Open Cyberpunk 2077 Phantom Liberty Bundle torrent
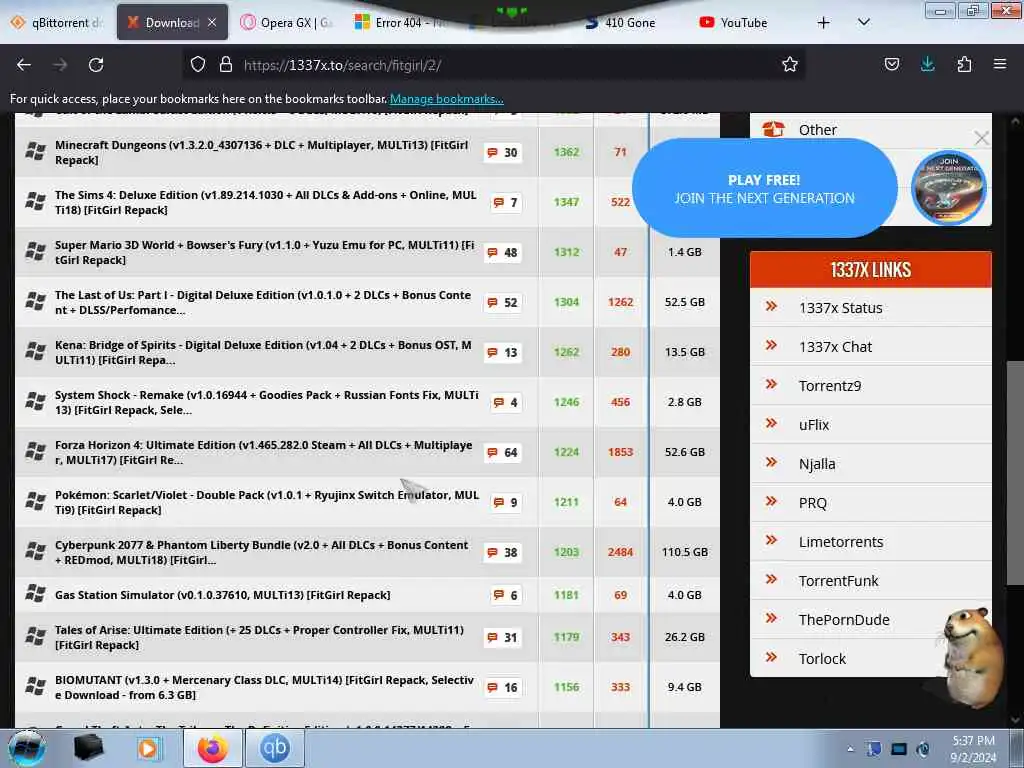Screen dimensions: 1024x768 [261, 552]
